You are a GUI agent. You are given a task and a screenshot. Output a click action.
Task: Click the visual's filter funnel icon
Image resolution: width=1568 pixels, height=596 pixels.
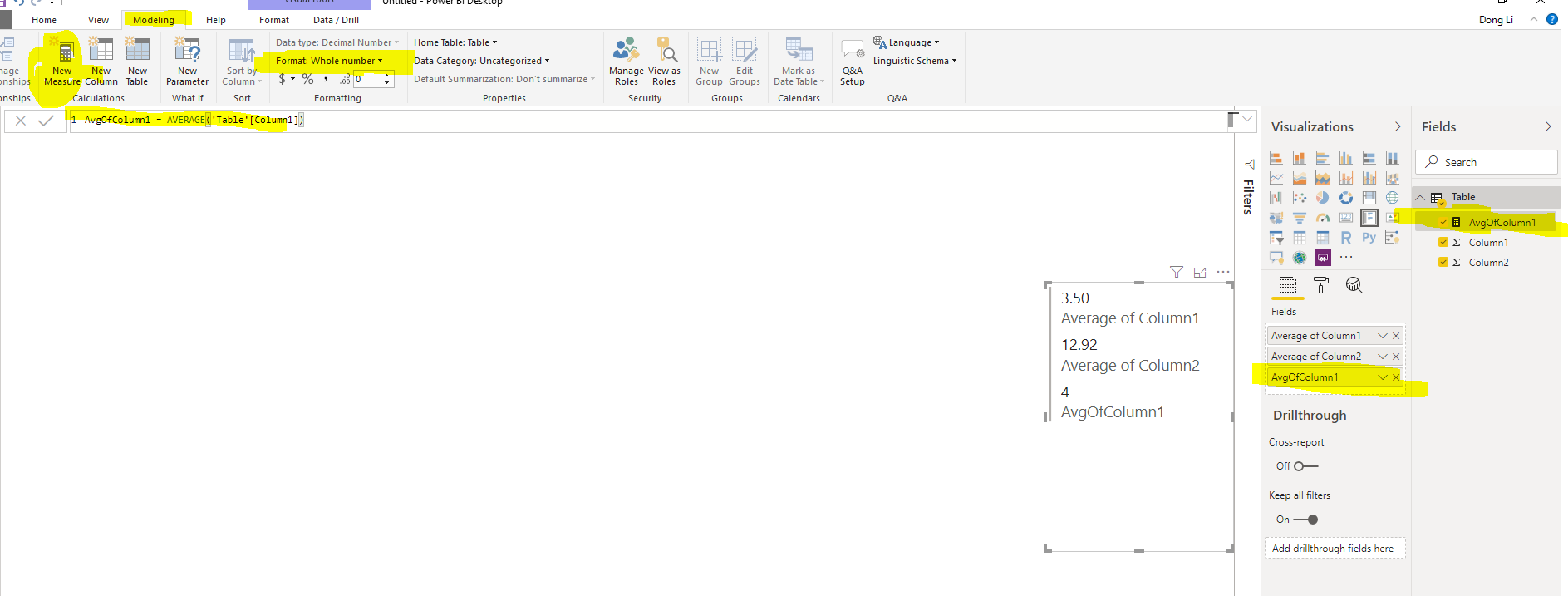coord(1177,272)
